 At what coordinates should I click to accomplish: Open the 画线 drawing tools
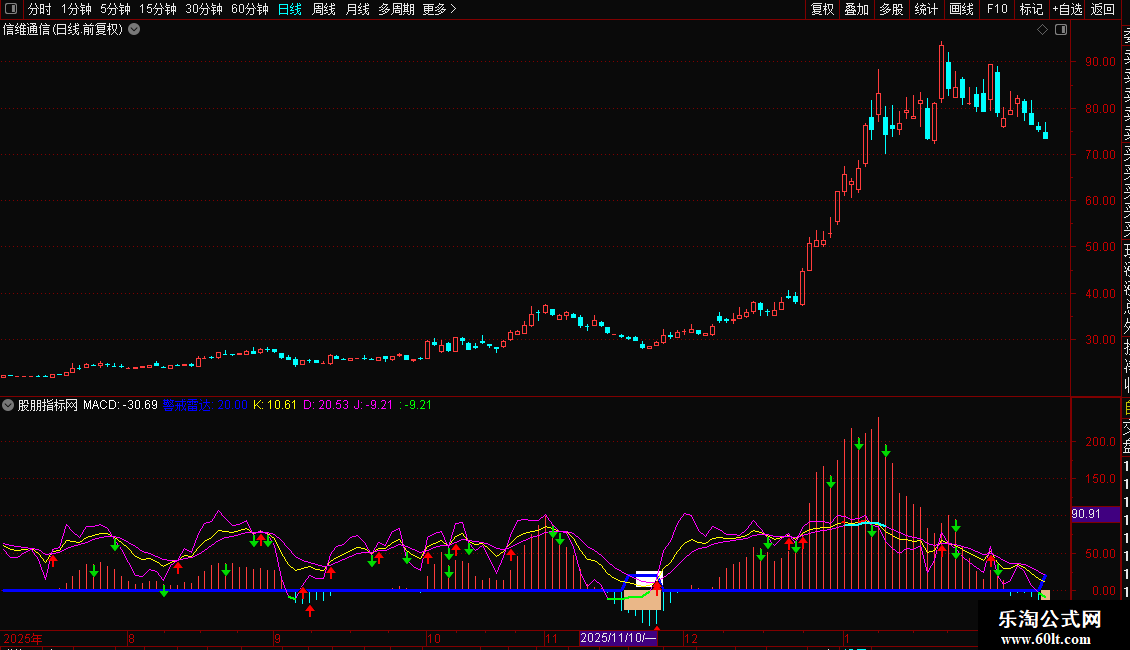[x=961, y=9]
